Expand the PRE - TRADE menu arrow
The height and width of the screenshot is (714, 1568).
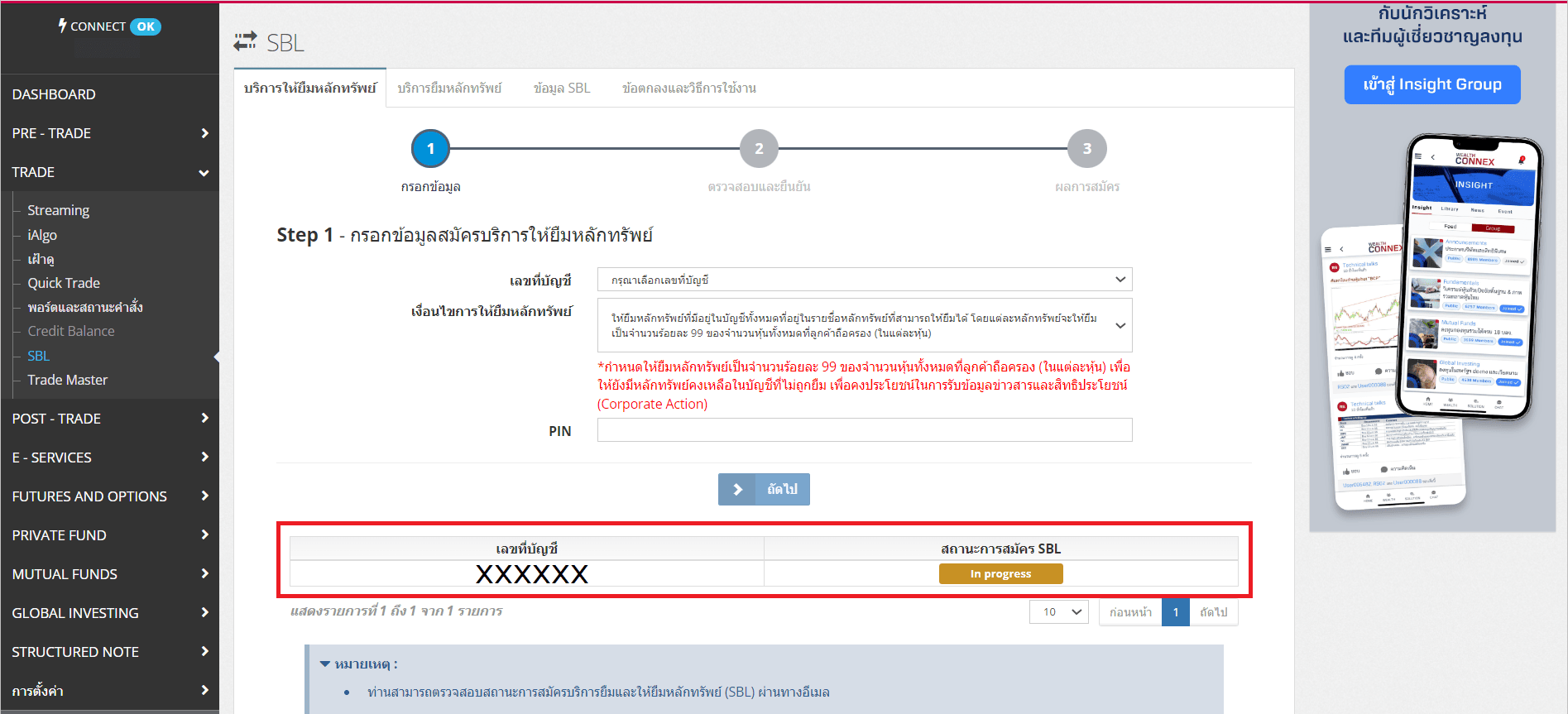click(204, 133)
